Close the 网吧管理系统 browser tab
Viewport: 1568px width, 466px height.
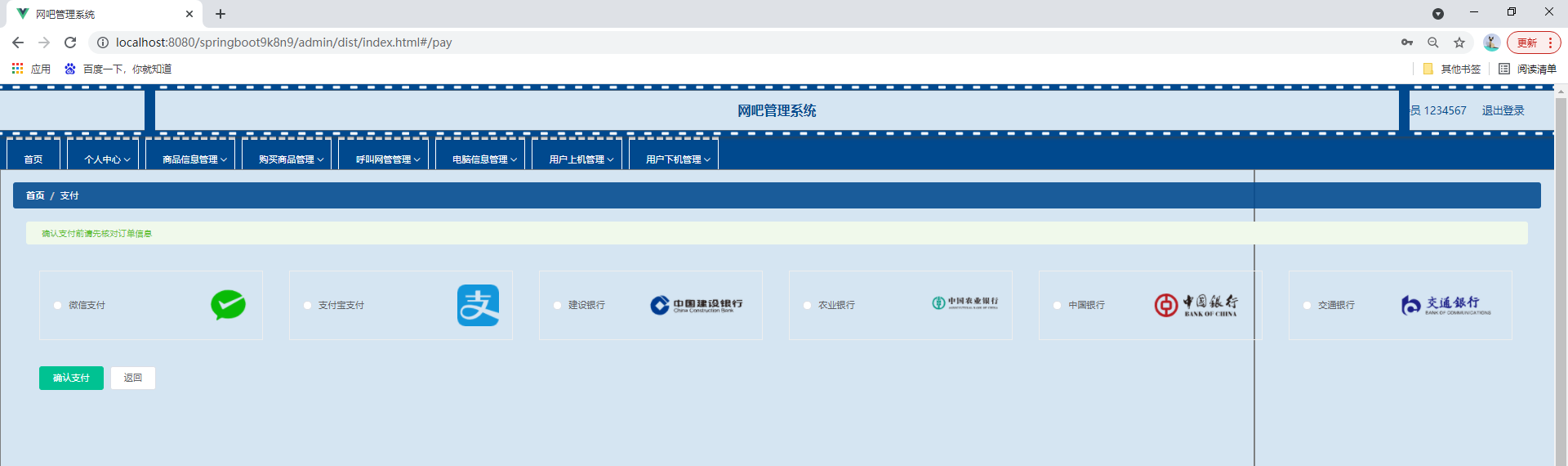pyautogui.click(x=189, y=14)
